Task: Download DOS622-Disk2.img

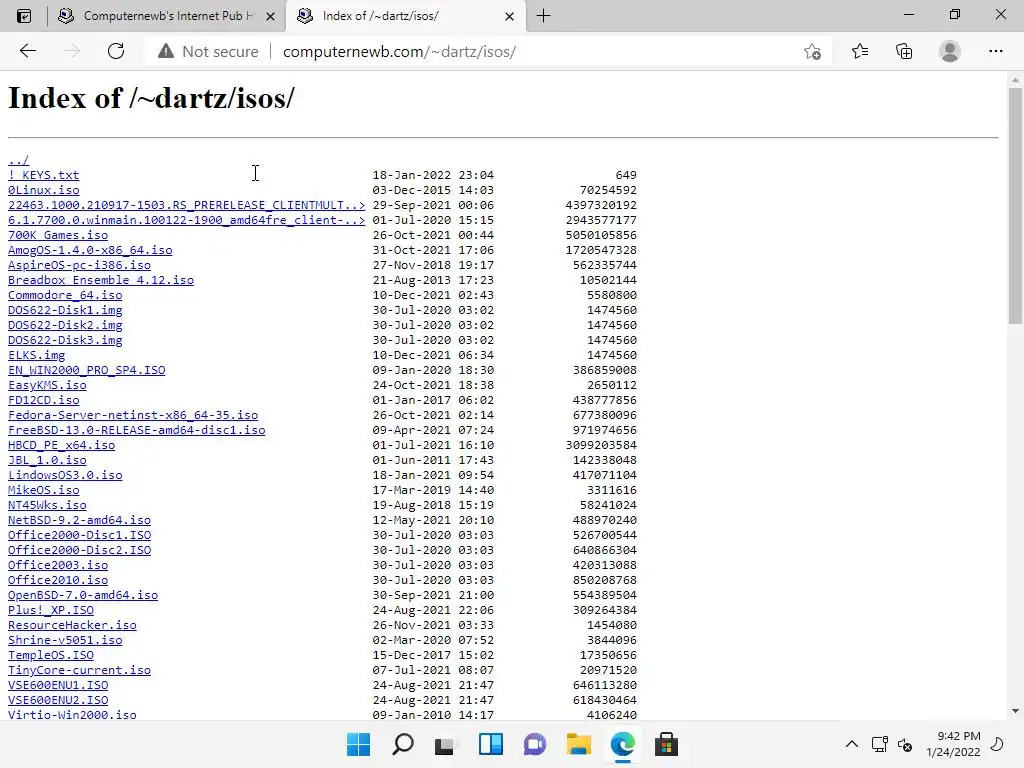Action: pyautogui.click(x=65, y=325)
